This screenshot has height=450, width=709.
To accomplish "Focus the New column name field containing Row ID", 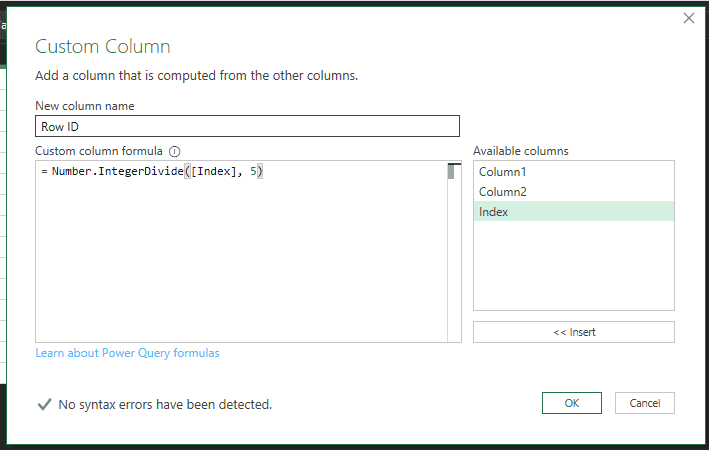I will 247,126.
